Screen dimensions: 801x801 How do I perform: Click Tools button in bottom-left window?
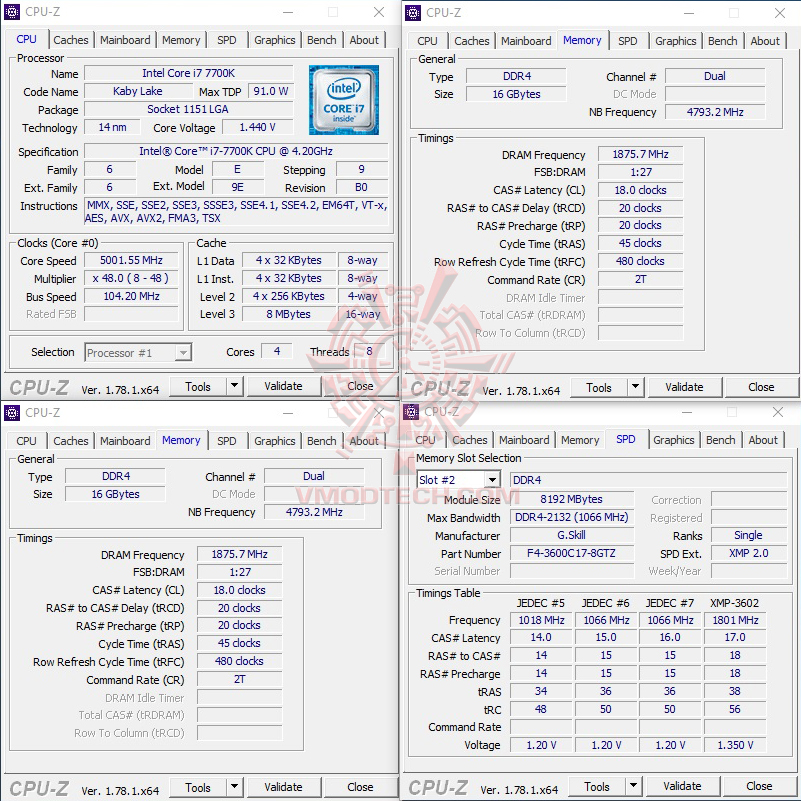198,787
